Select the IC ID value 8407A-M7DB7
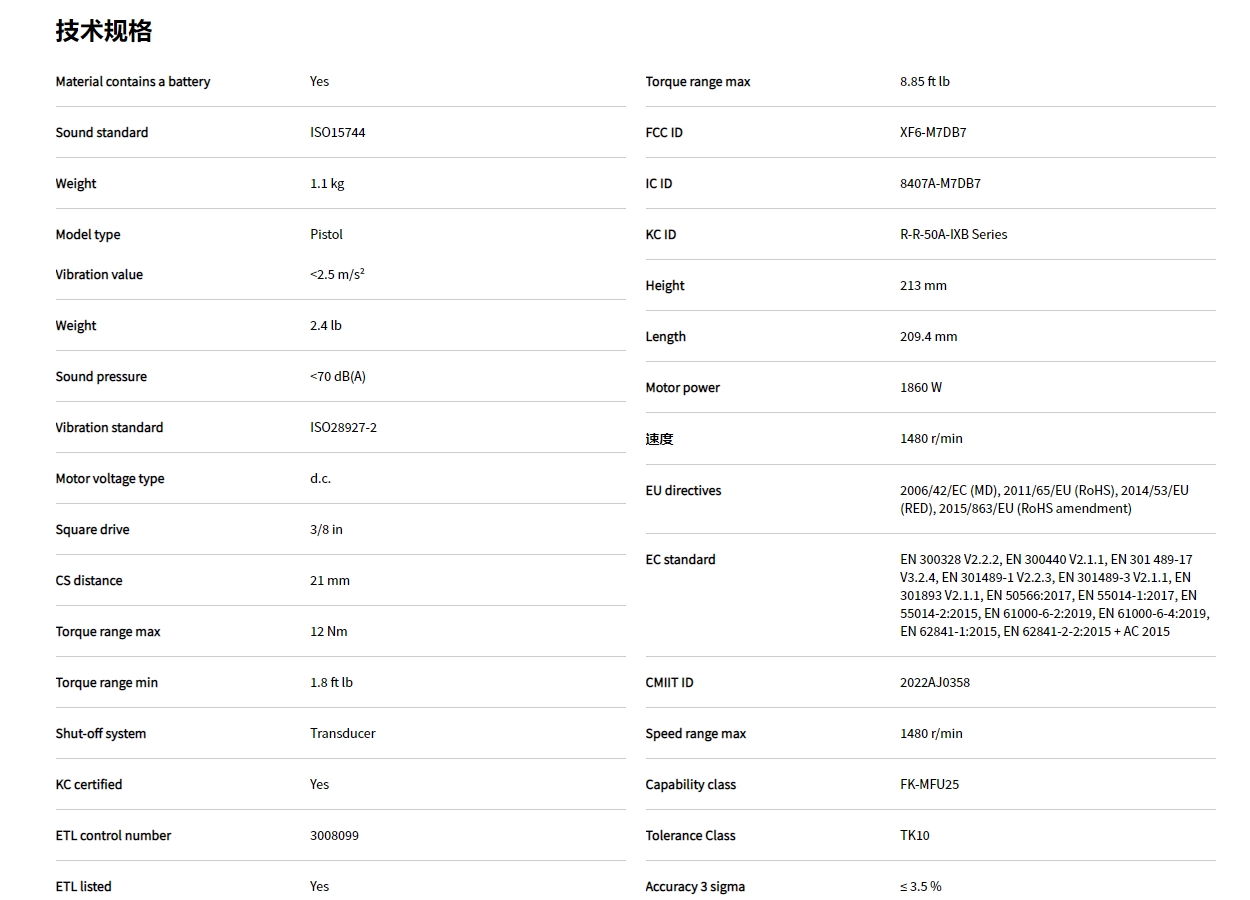Screen dimensions: 1250x900 (940, 183)
